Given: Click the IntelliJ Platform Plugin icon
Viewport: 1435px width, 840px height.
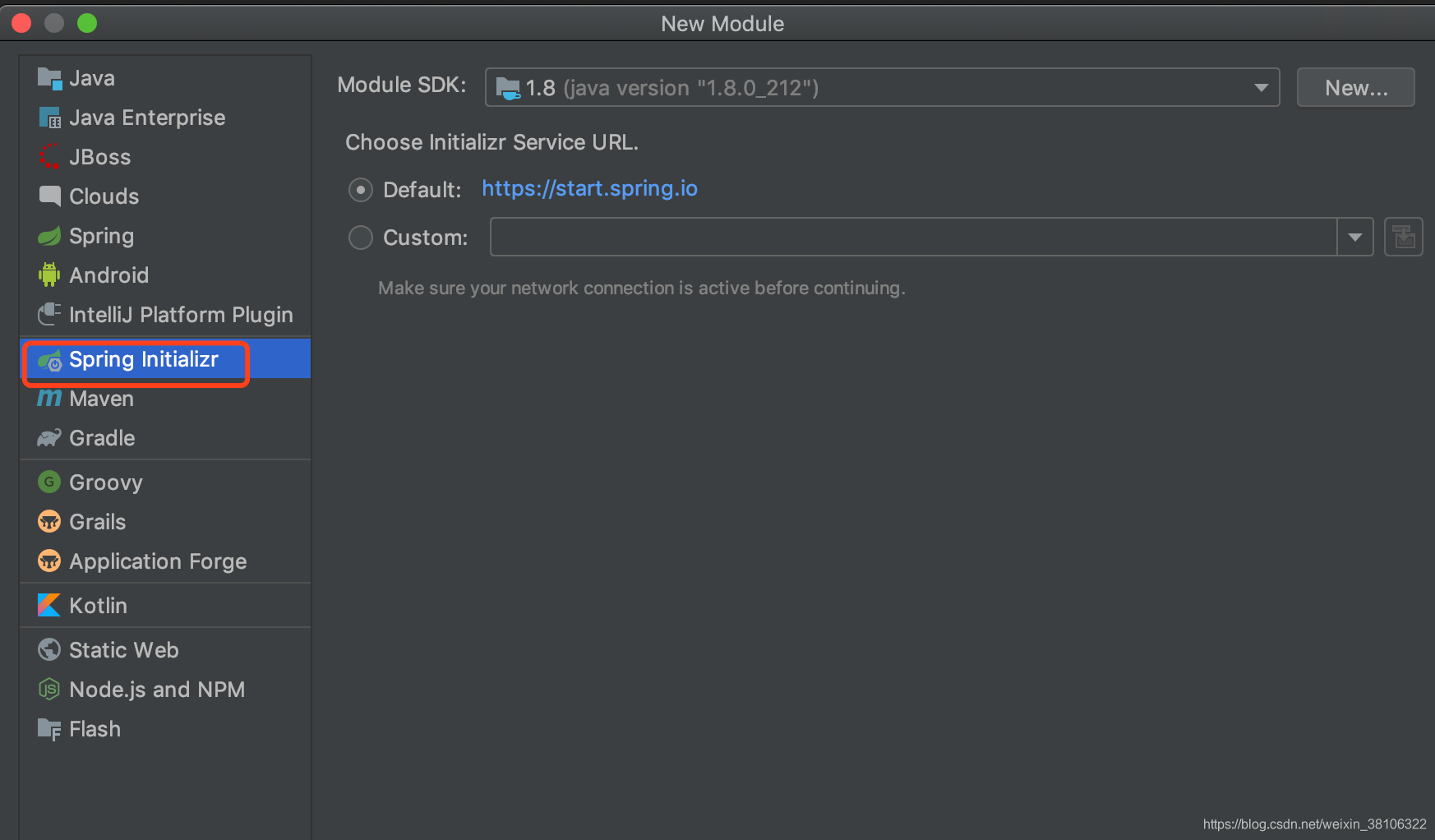Looking at the screenshot, I should click(49, 314).
